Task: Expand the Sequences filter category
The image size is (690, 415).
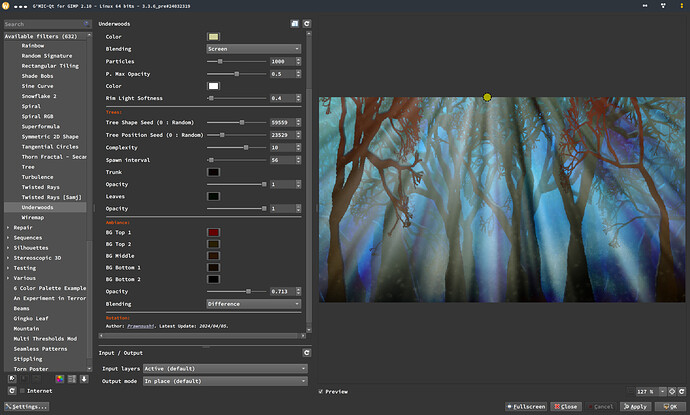Action: pos(8,238)
